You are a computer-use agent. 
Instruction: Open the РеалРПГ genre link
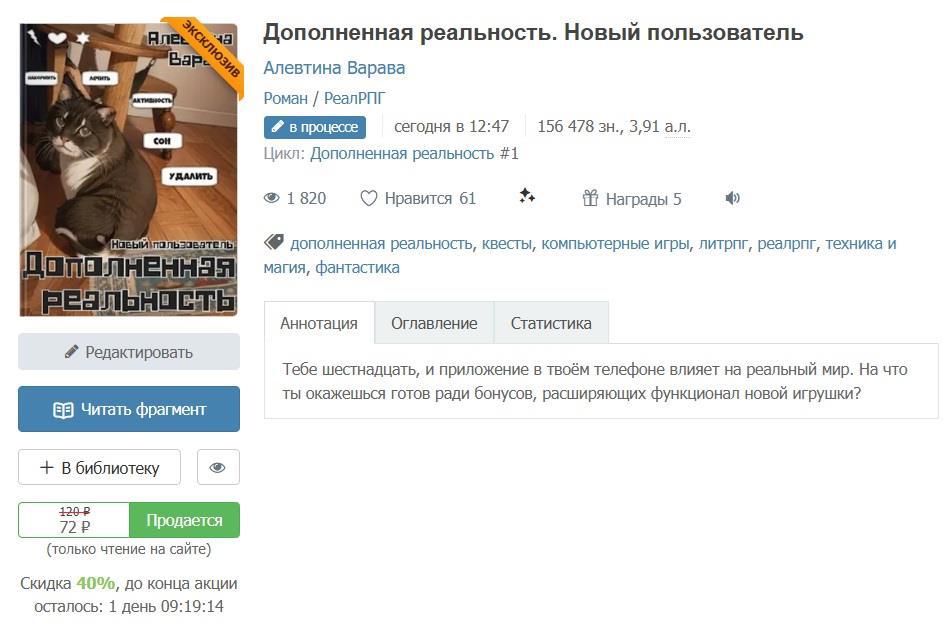pos(355,98)
